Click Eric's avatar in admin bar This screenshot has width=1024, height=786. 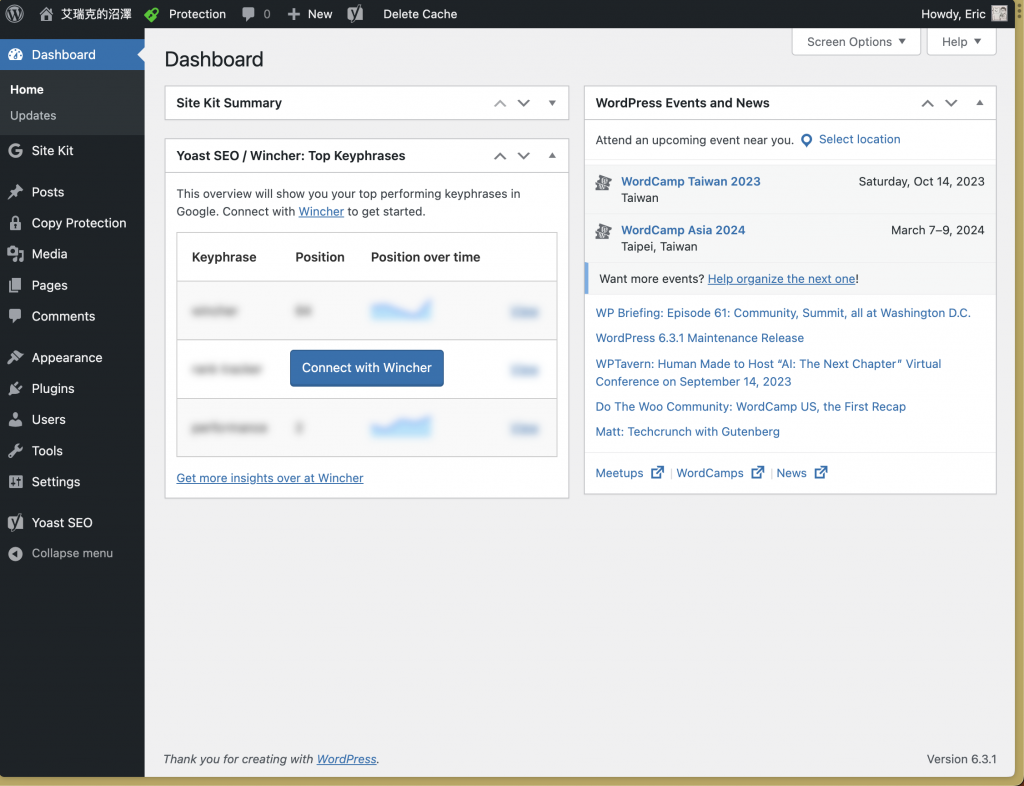click(999, 14)
